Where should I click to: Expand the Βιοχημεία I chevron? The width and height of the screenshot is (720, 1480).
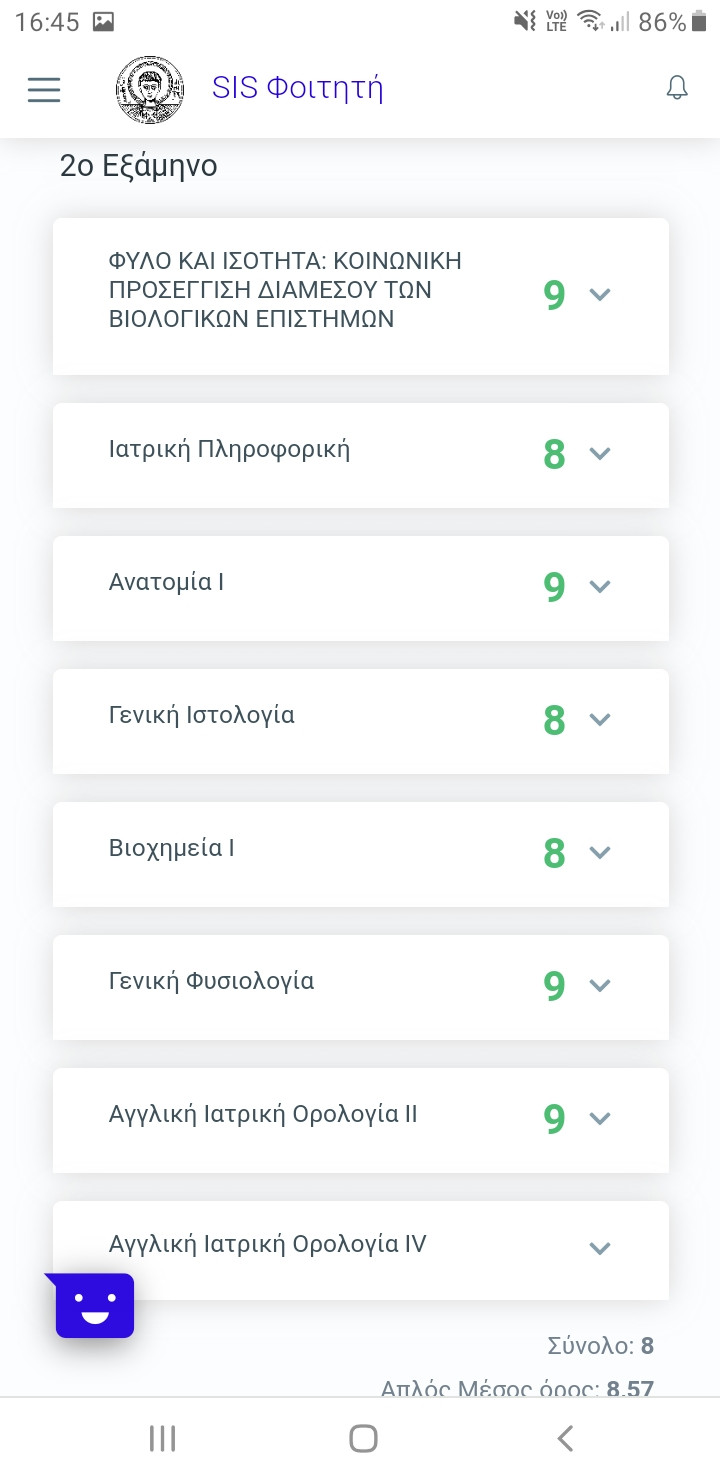pos(600,852)
